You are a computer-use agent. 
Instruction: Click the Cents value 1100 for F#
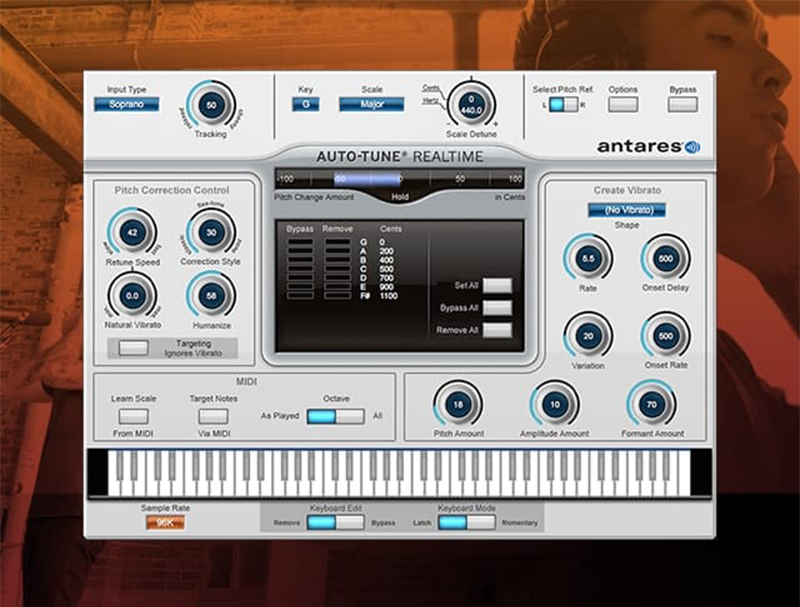click(x=389, y=296)
